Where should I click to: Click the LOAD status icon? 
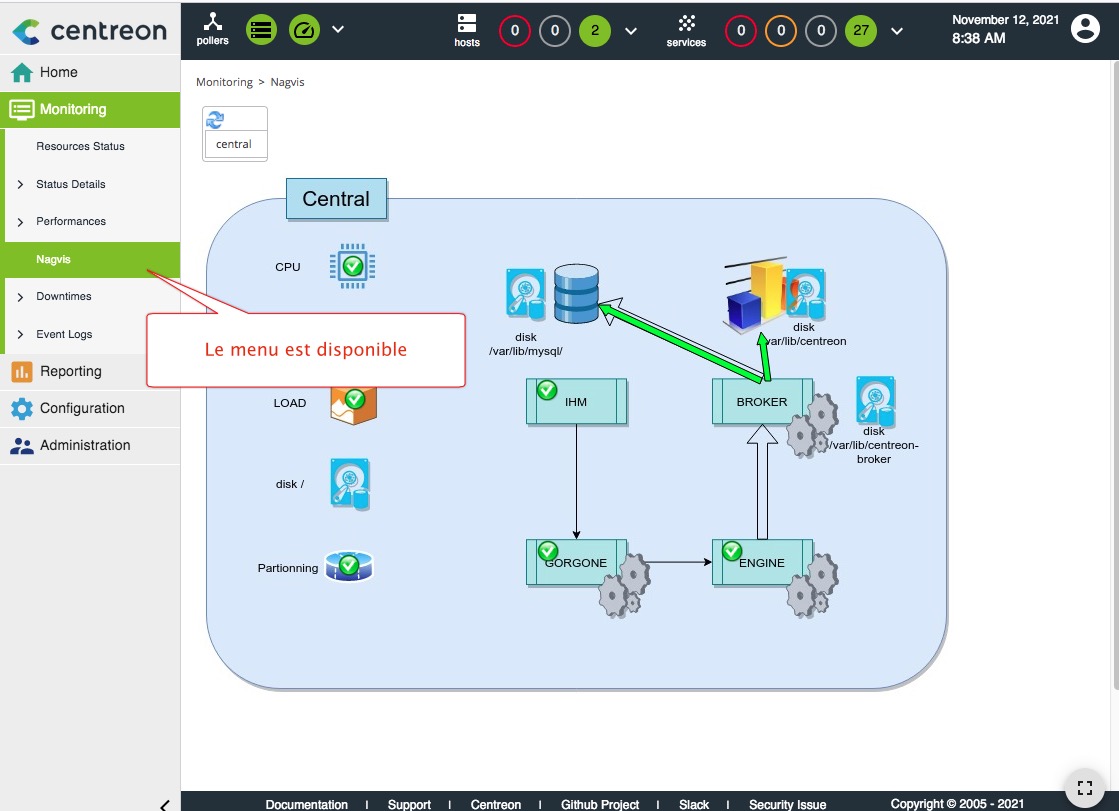click(353, 403)
